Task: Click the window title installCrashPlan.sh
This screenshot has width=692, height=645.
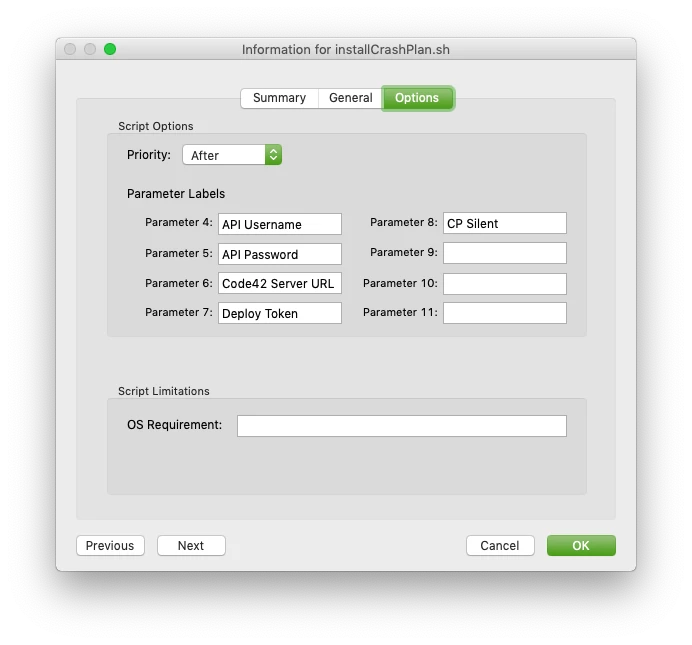Action: tap(346, 49)
